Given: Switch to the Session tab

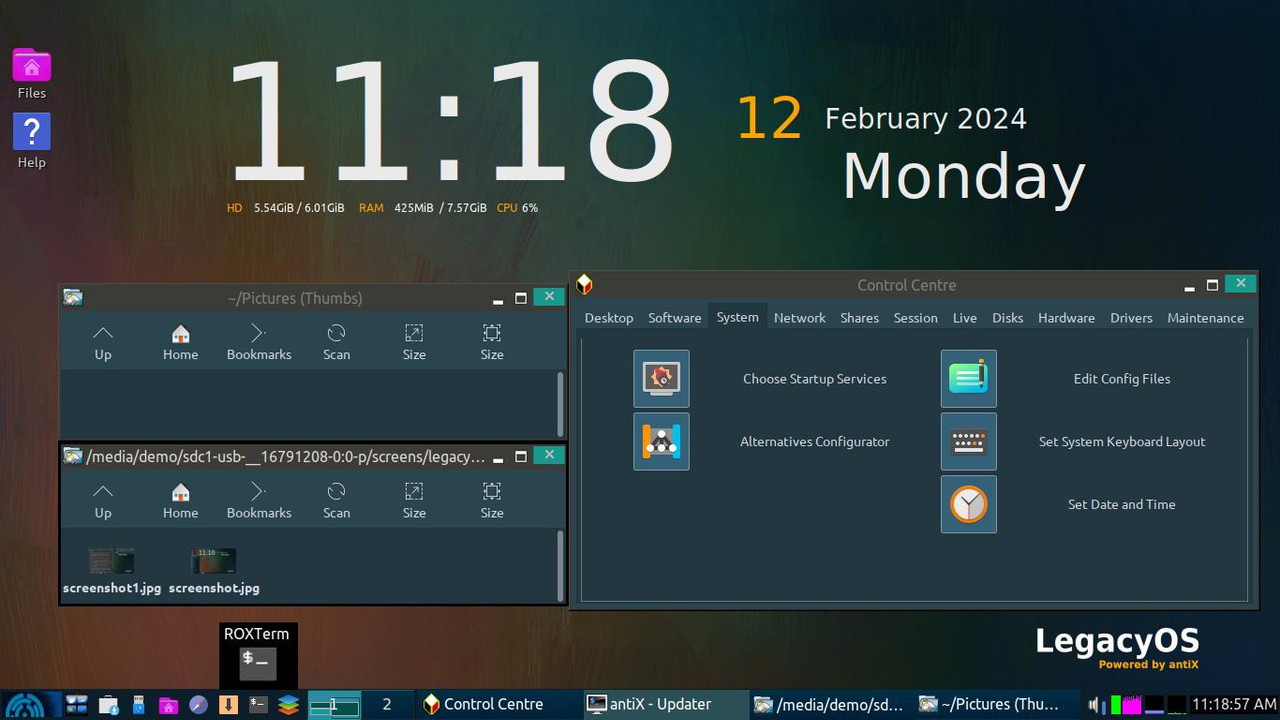Looking at the screenshot, I should coord(916,318).
